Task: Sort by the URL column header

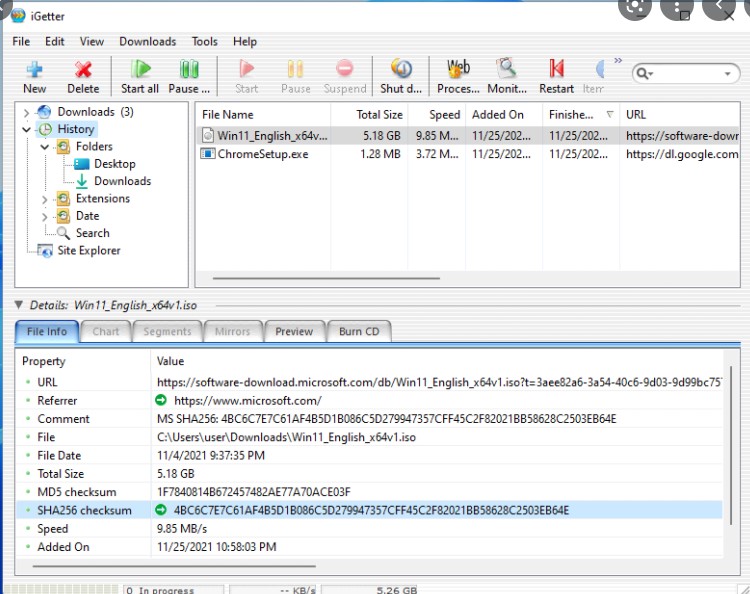Action: [x=680, y=115]
